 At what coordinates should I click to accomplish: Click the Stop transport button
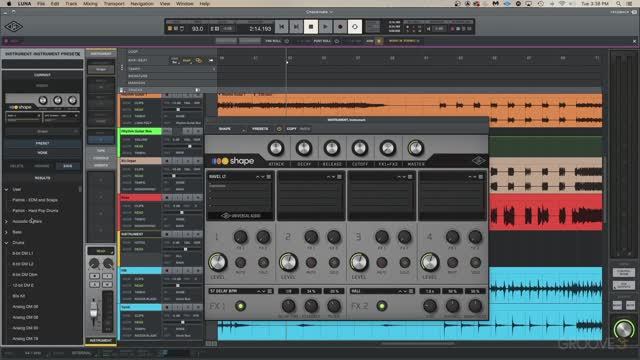[x=311, y=27]
